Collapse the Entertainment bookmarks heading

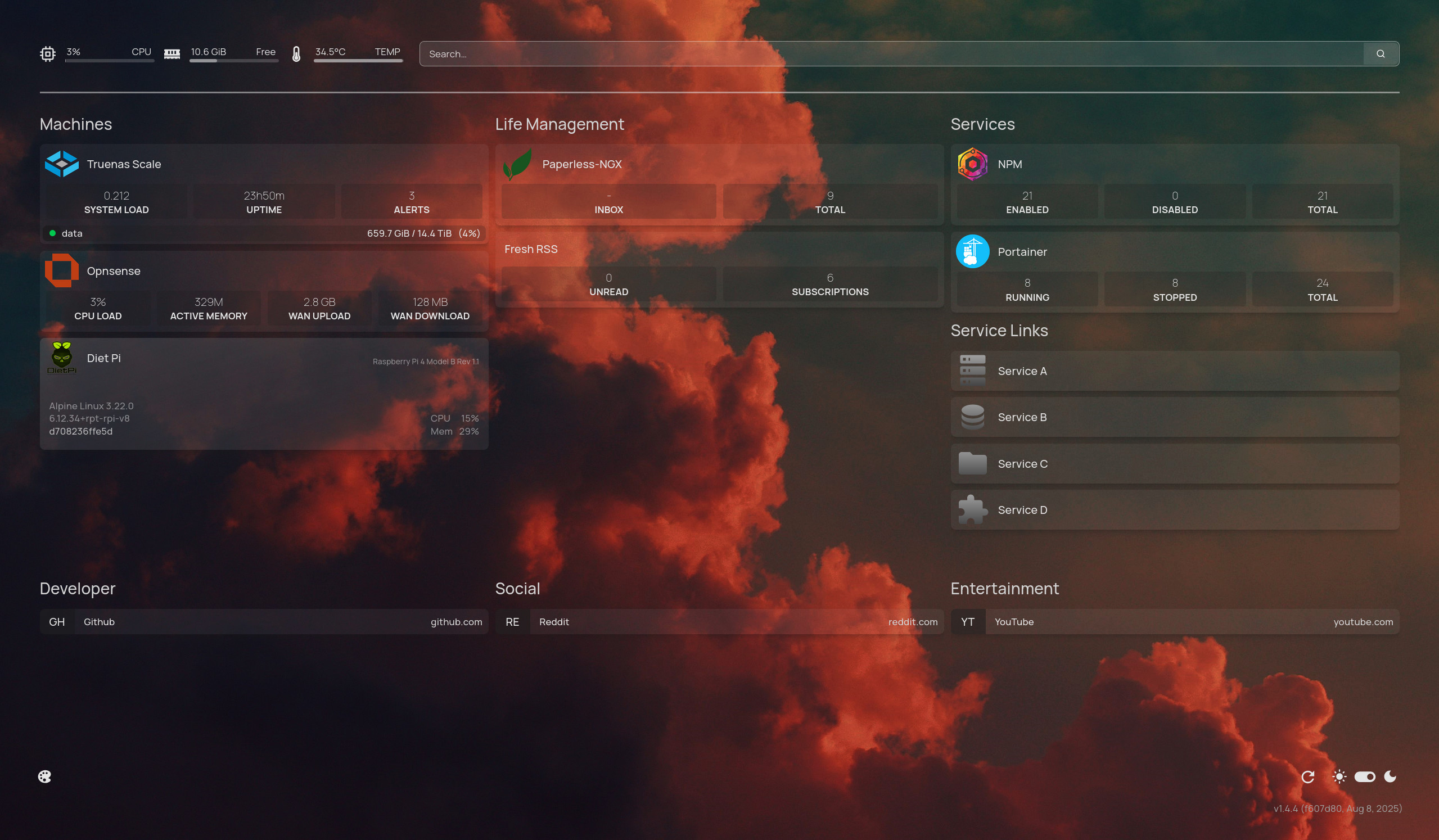click(1004, 588)
